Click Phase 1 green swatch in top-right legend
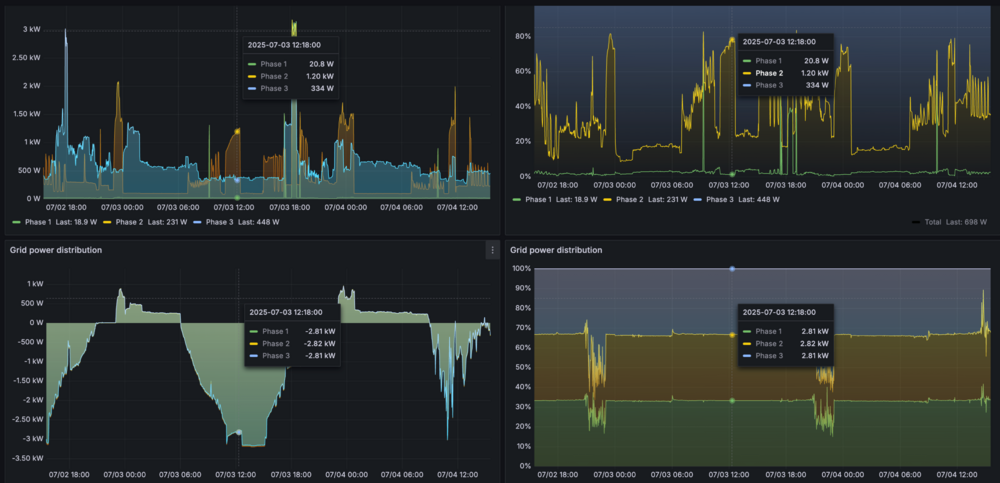The height and width of the screenshot is (483, 1000). pos(517,200)
